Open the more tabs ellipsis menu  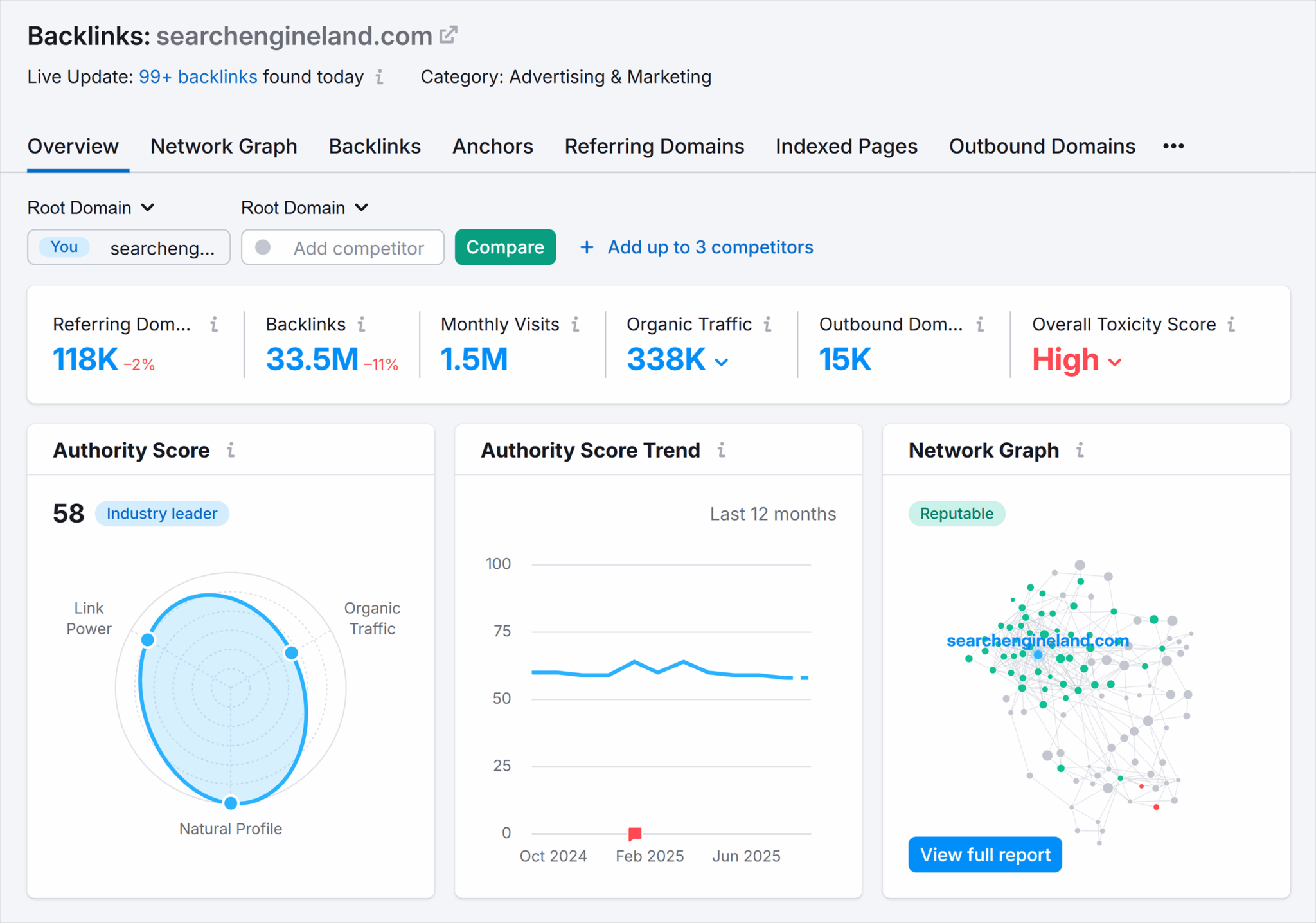coord(1173,146)
